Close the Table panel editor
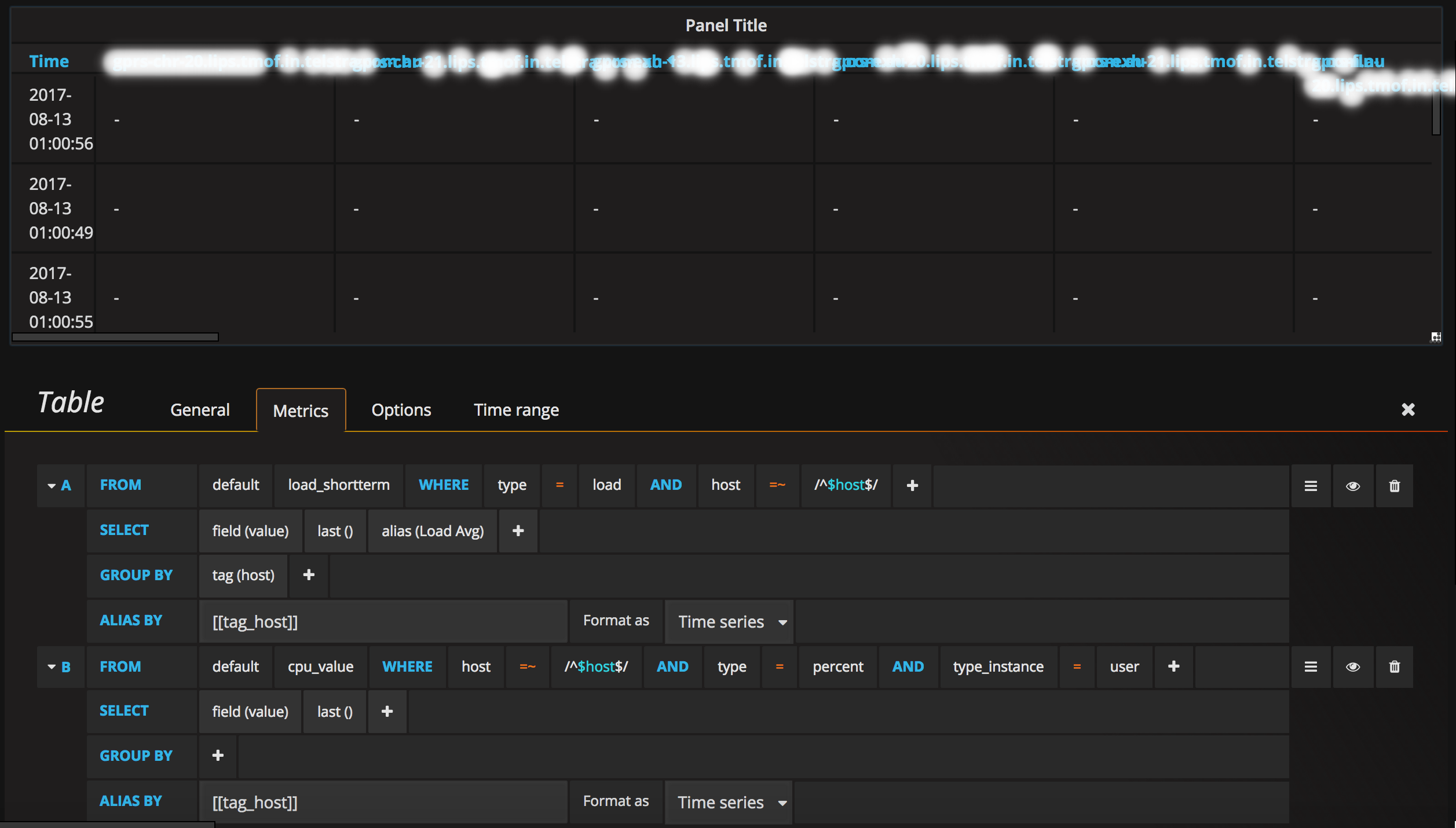The width and height of the screenshot is (1456, 828). 1409,409
